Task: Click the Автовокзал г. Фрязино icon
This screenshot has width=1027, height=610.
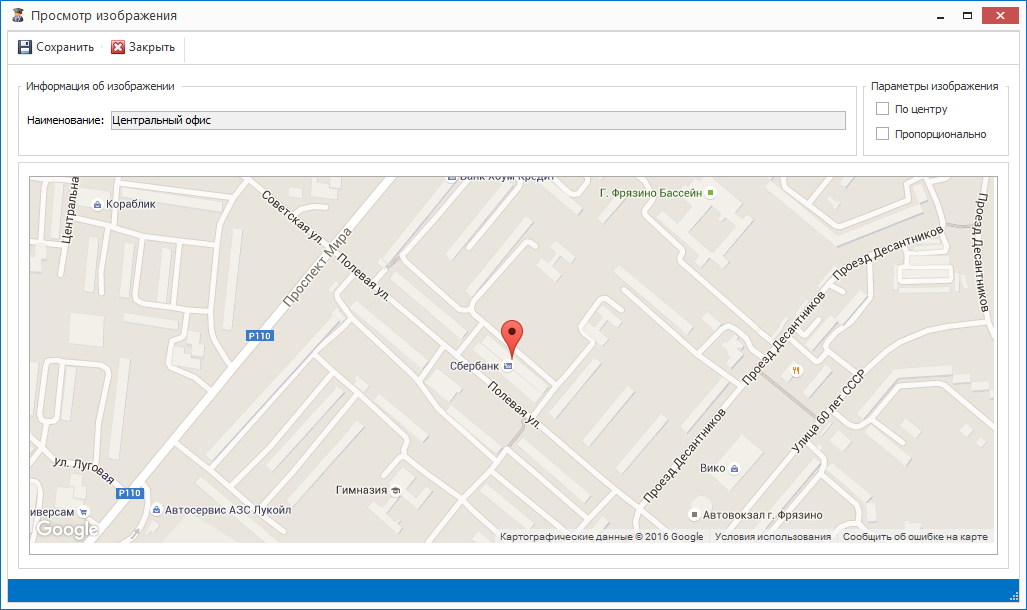Action: (x=694, y=515)
